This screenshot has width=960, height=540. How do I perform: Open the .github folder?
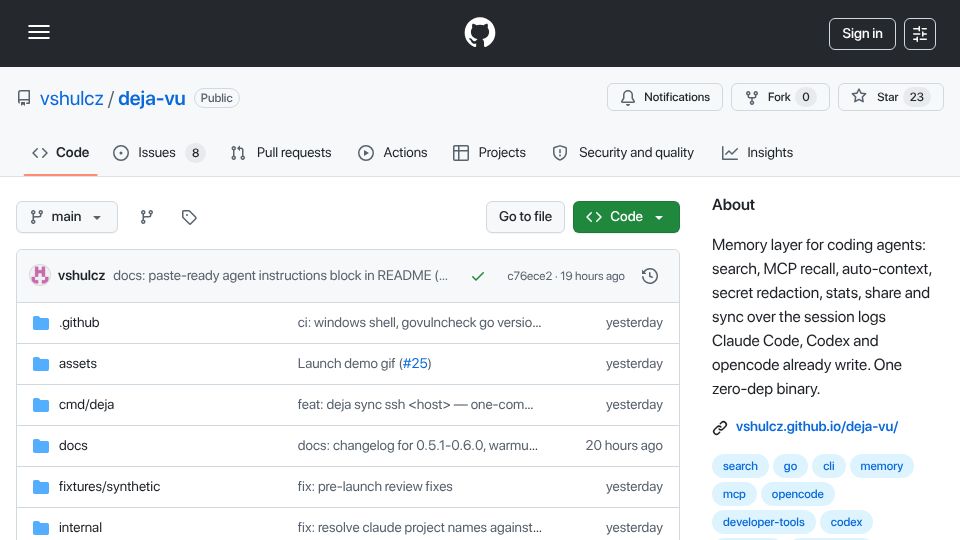tap(79, 323)
